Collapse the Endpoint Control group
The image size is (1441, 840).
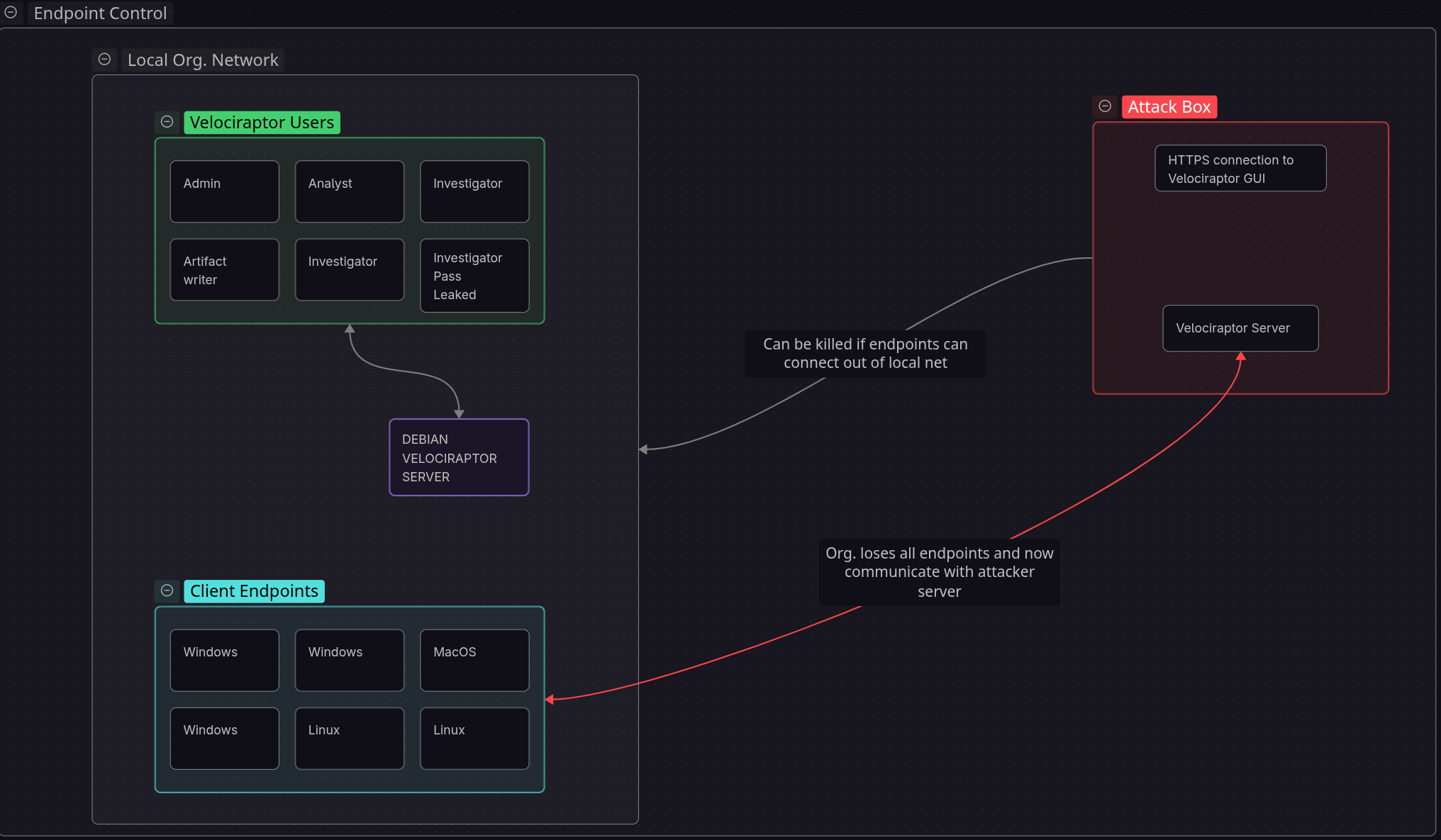(x=11, y=13)
